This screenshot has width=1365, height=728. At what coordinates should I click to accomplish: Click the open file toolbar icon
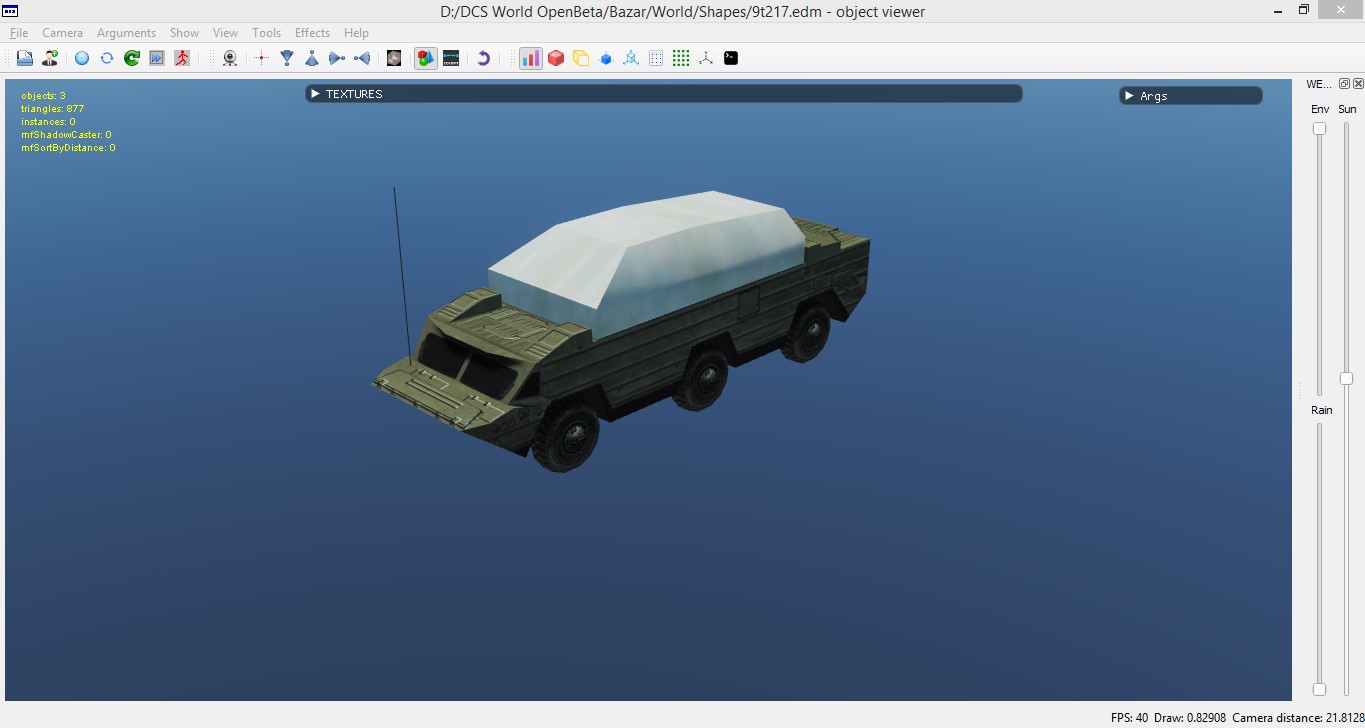(25, 58)
